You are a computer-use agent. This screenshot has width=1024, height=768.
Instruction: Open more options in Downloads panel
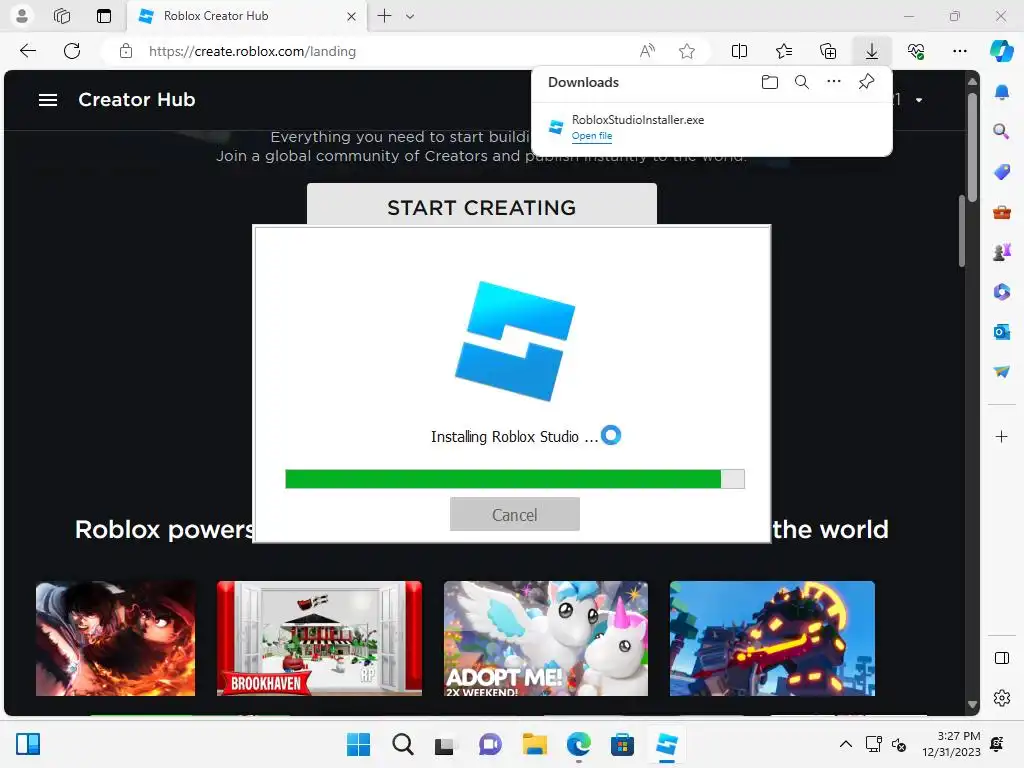834,82
